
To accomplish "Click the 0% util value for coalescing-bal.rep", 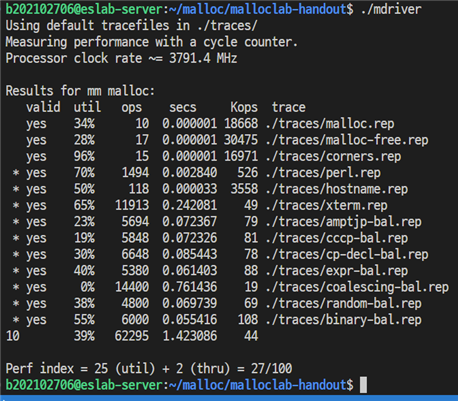I will 87,287.
